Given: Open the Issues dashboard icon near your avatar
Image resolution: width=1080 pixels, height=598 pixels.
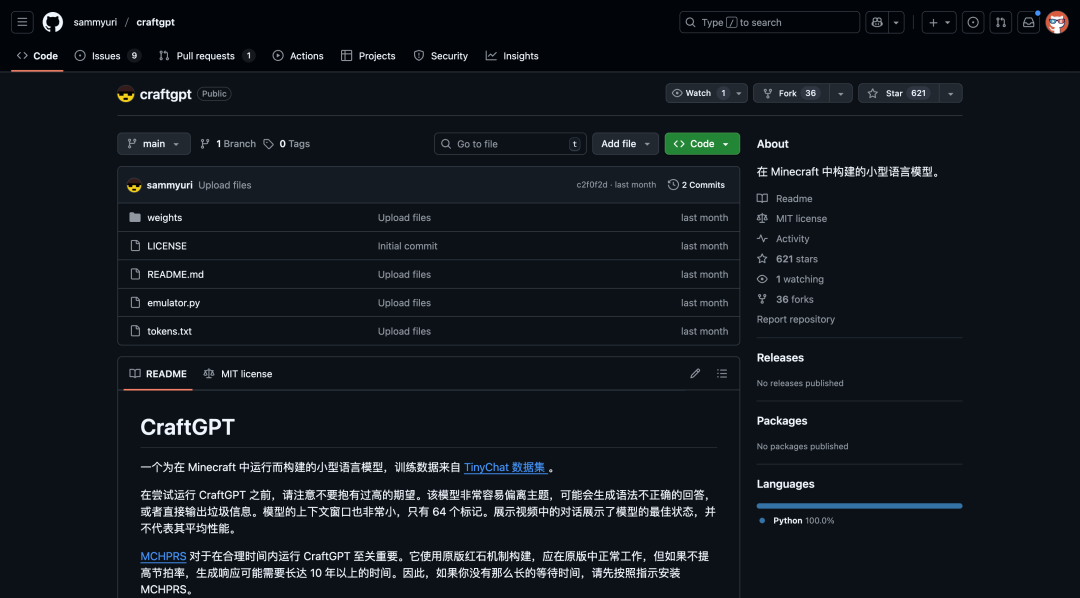Looking at the screenshot, I should click(x=972, y=21).
